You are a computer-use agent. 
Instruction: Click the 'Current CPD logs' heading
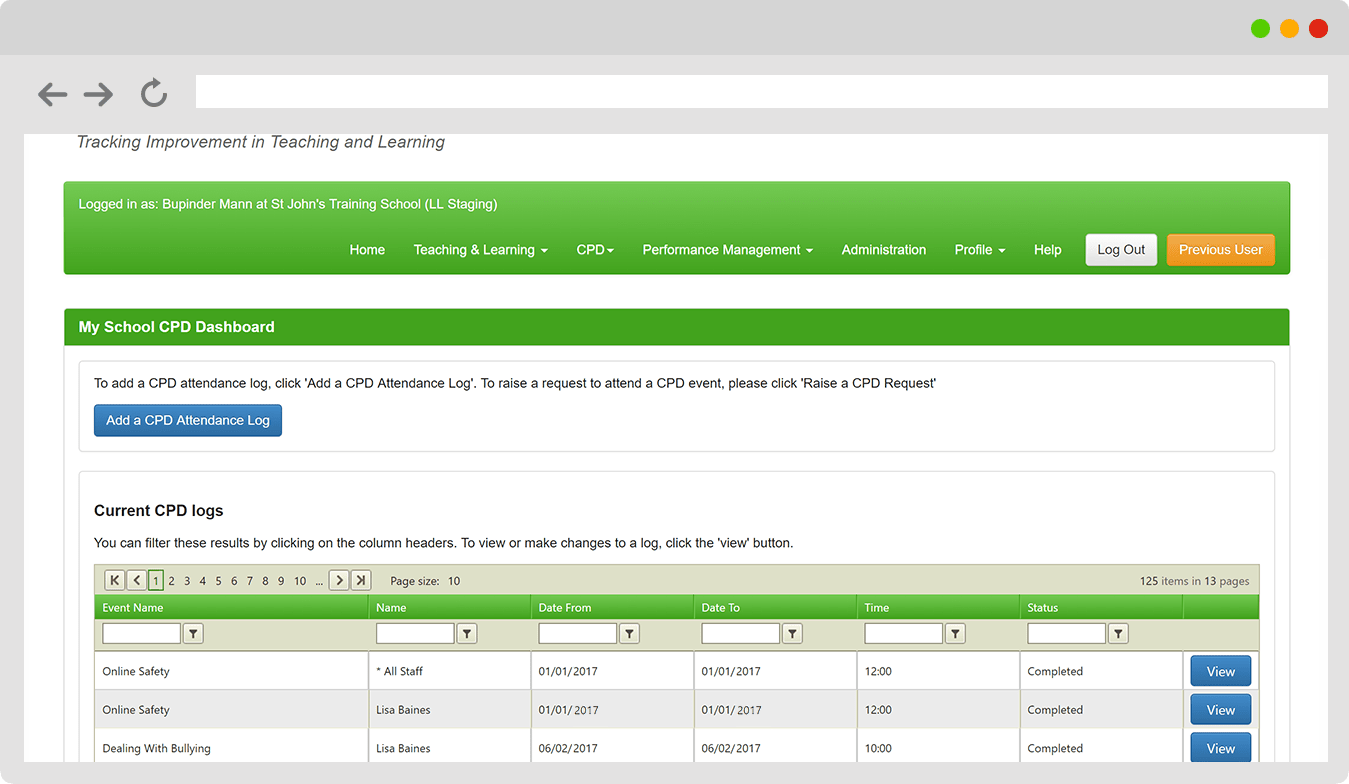(159, 511)
